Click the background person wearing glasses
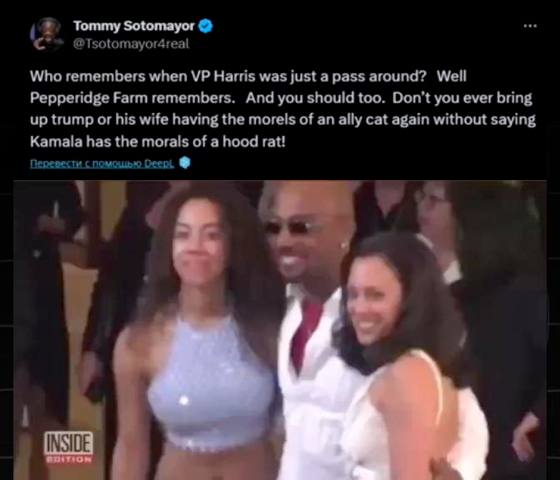Screen dimensions: 560x480 434,221
